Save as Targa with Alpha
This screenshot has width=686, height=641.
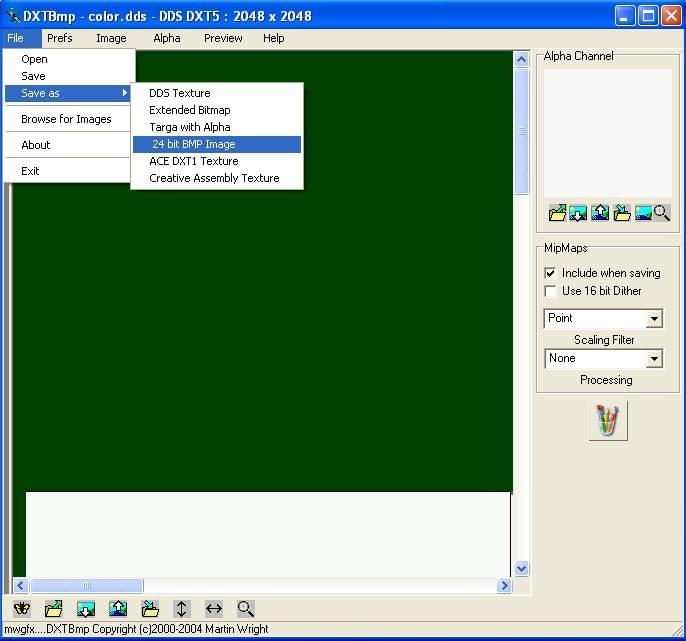(217, 127)
